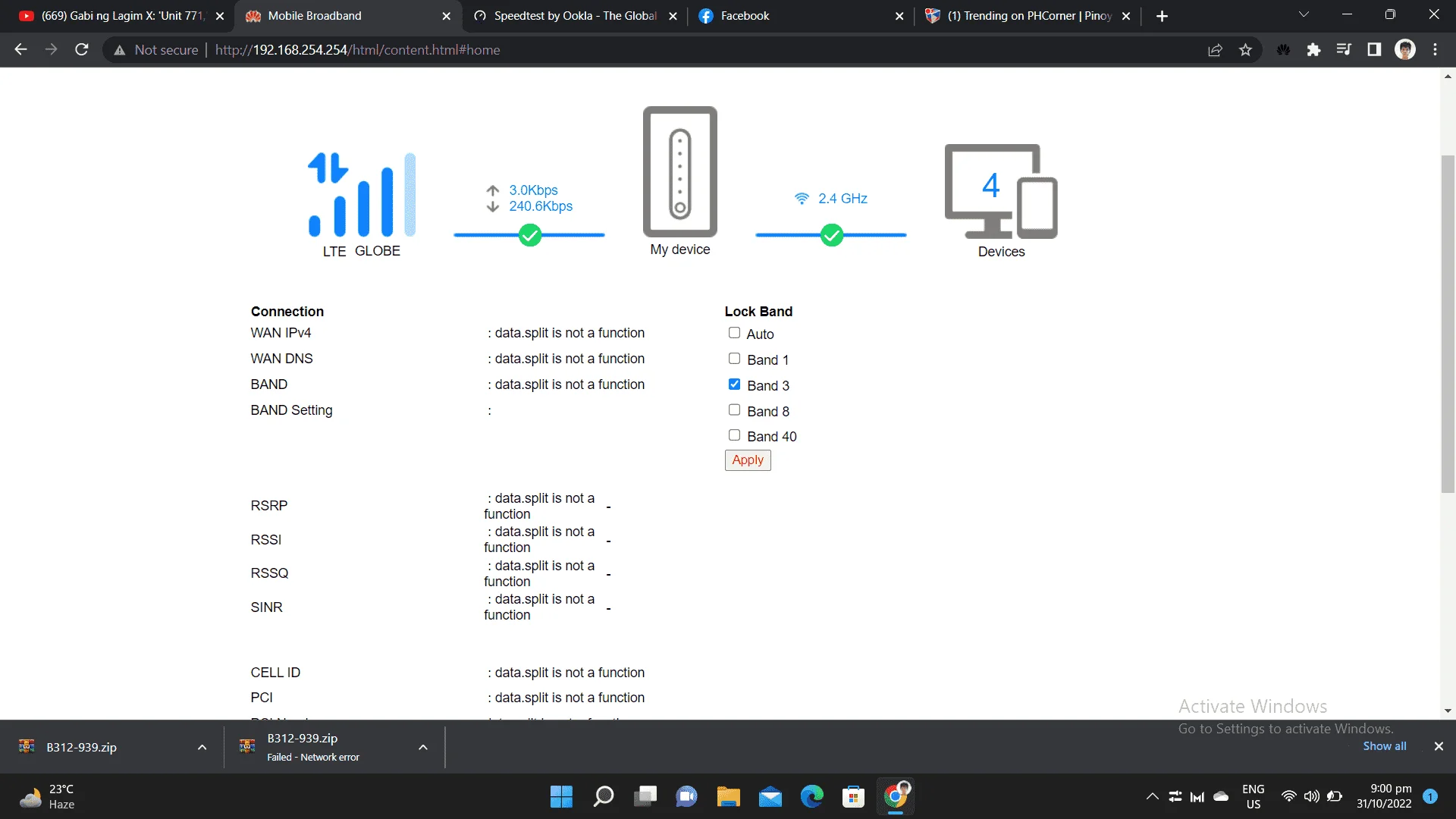
Task: Click the page vertical scrollbar thumb
Action: 1448,324
